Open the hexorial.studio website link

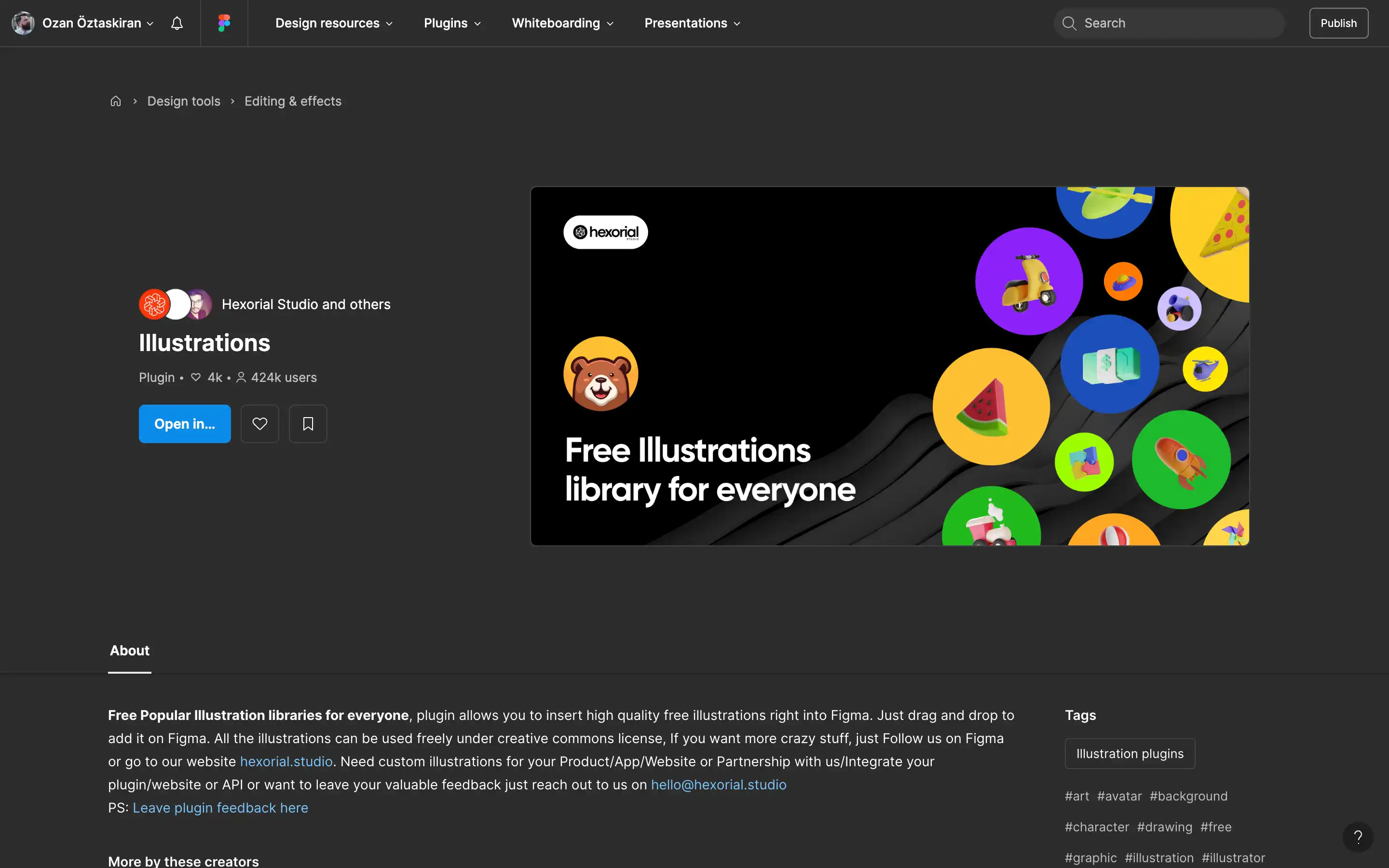[286, 761]
